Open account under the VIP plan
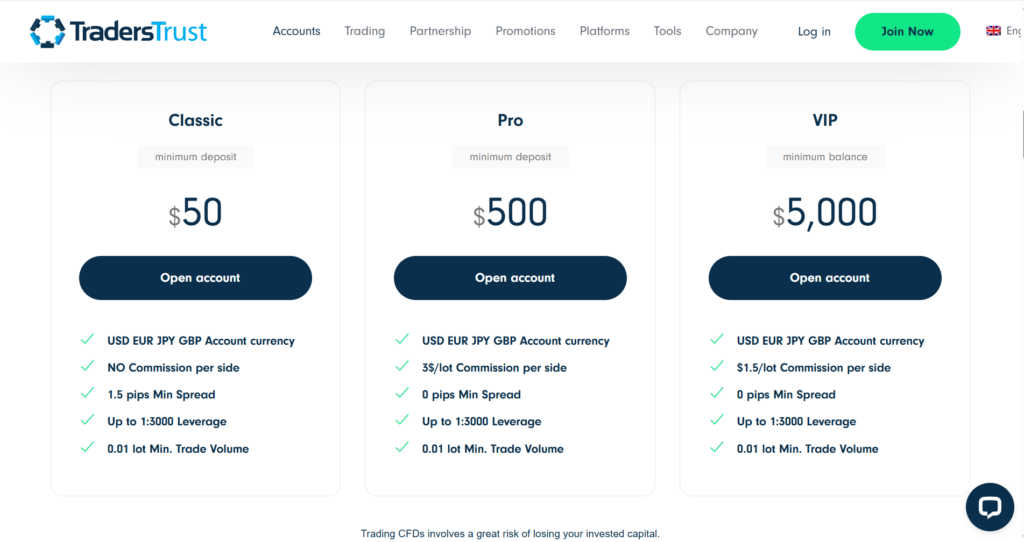 coord(825,278)
